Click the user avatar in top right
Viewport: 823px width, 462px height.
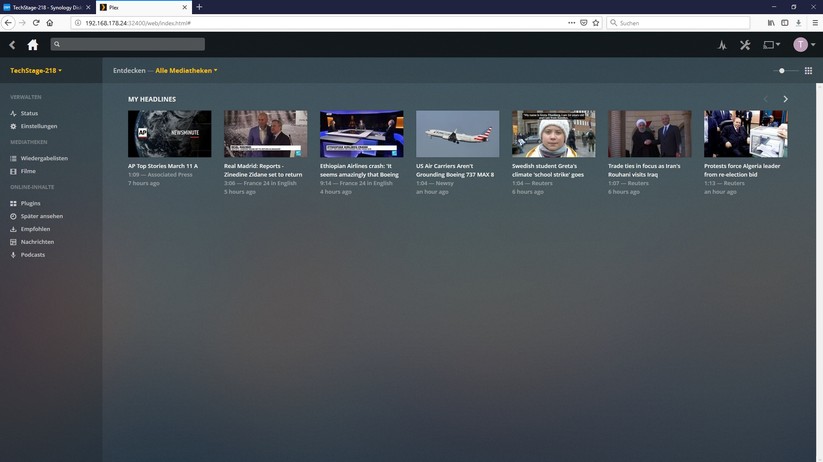pos(800,45)
